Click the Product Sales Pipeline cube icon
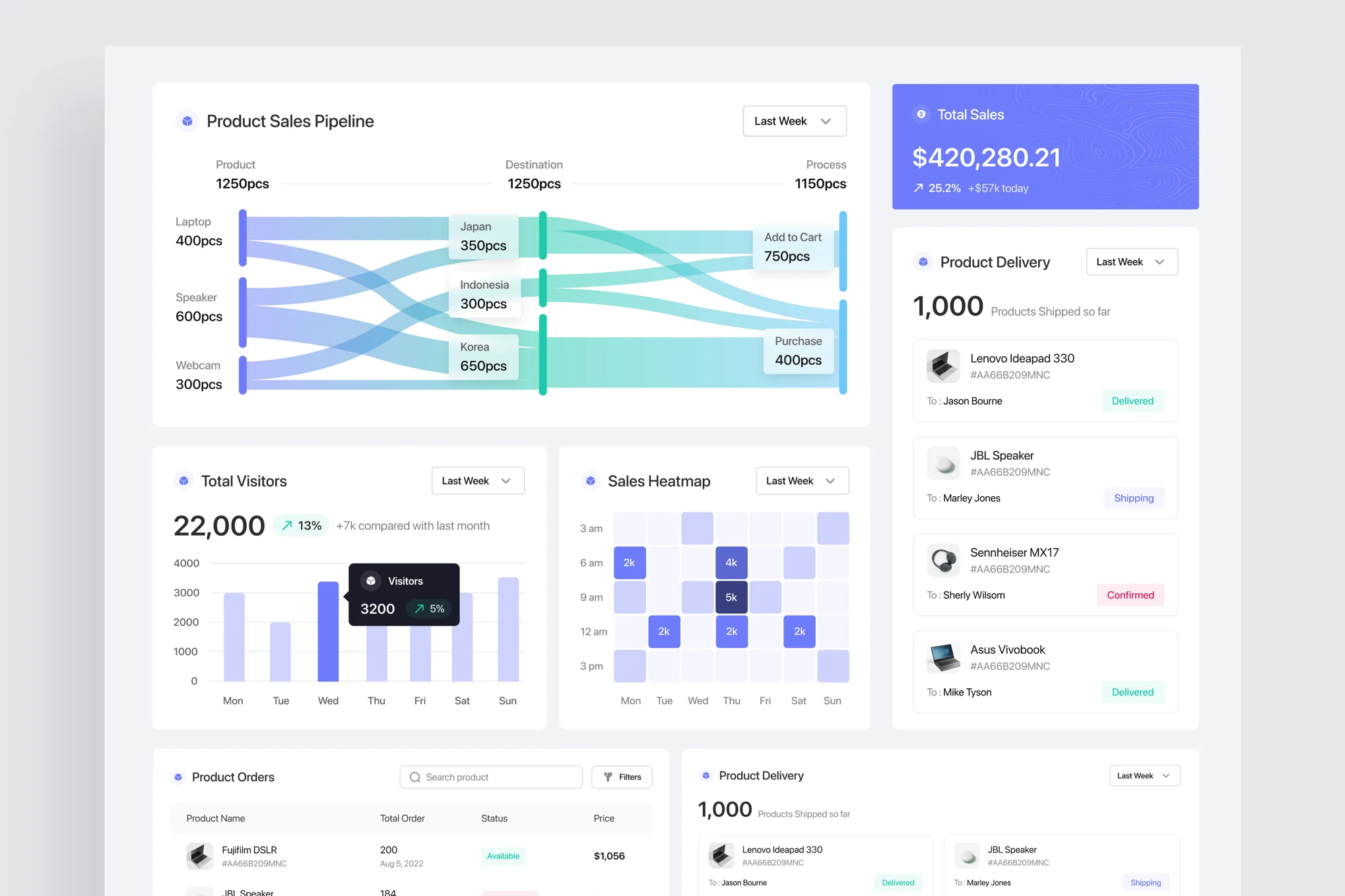Screen dimensions: 1345x896 pos(187,121)
